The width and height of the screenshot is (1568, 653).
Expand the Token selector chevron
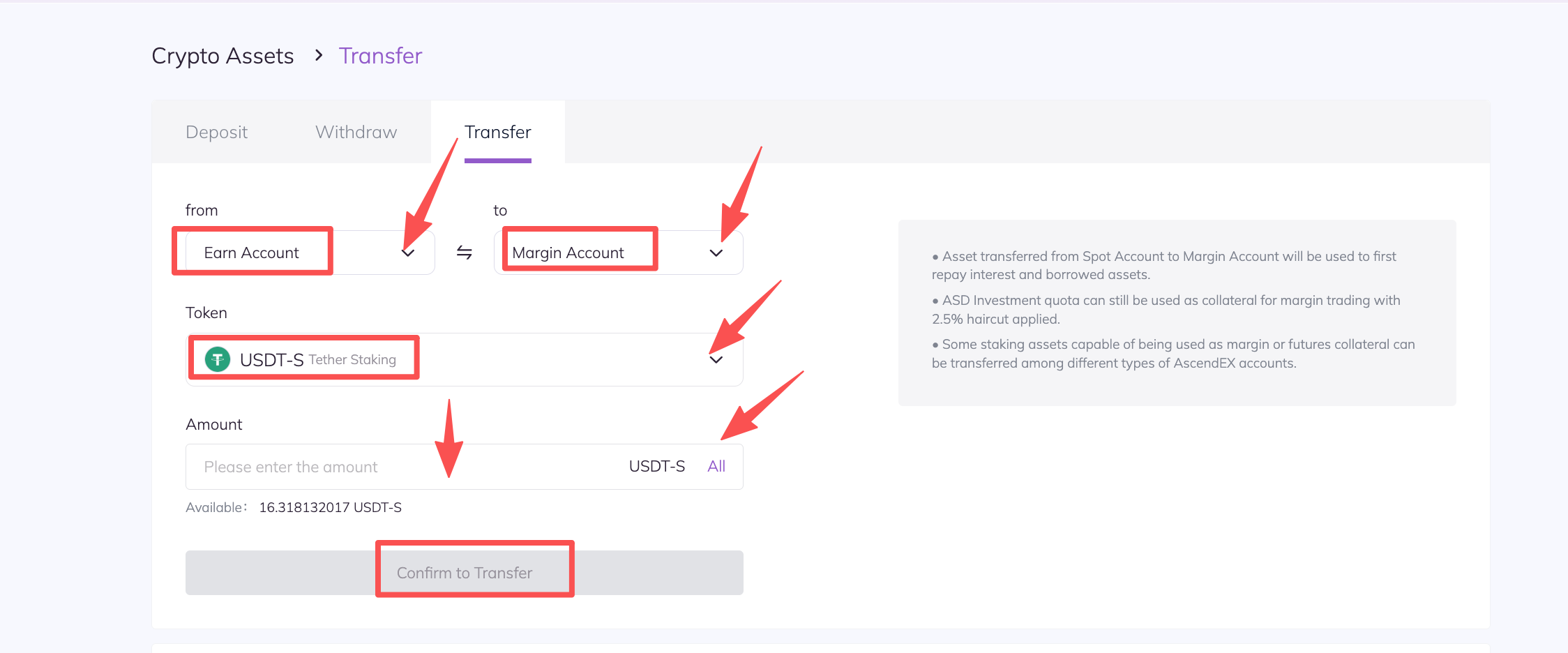tap(716, 359)
